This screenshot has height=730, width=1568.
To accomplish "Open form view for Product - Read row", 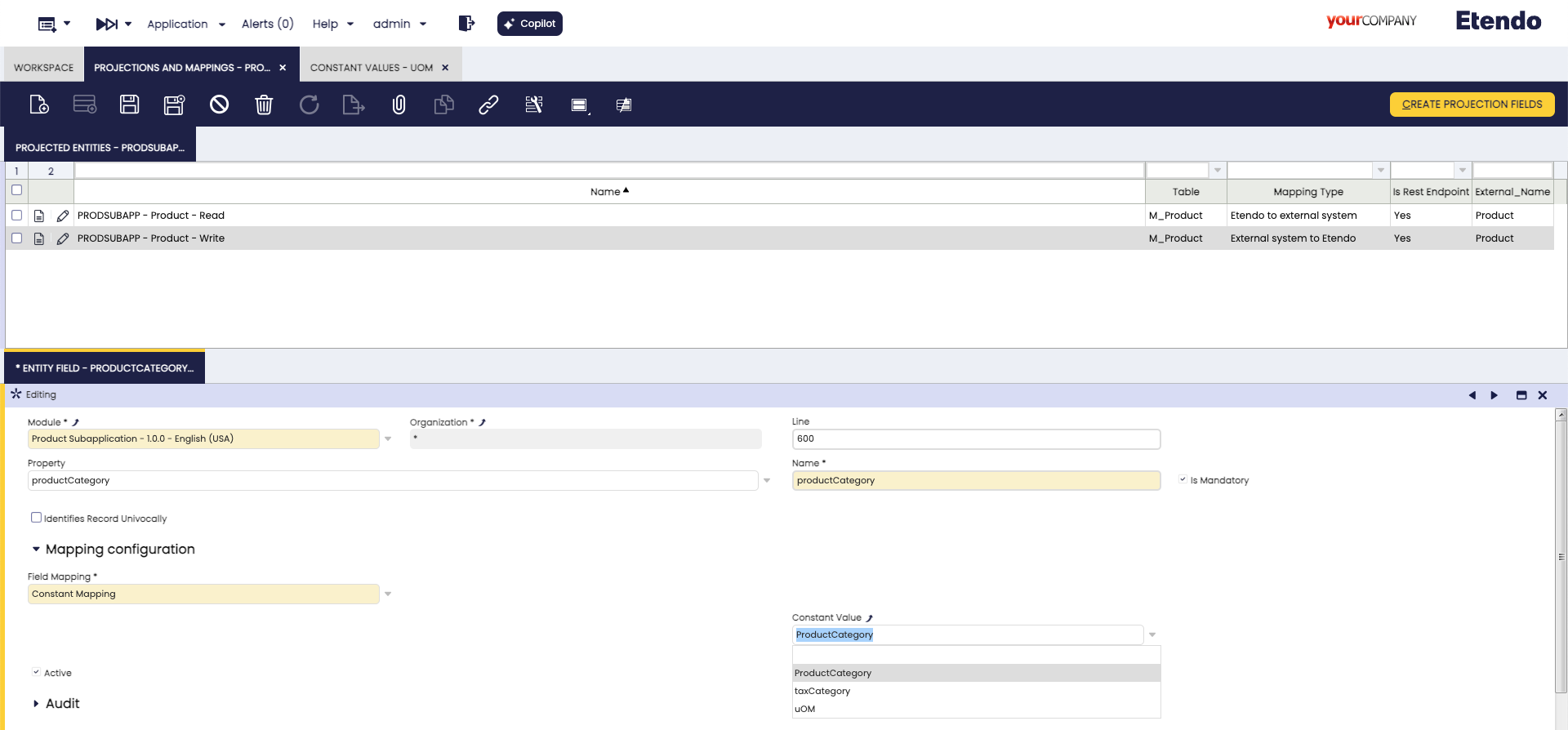I will 39,216.
